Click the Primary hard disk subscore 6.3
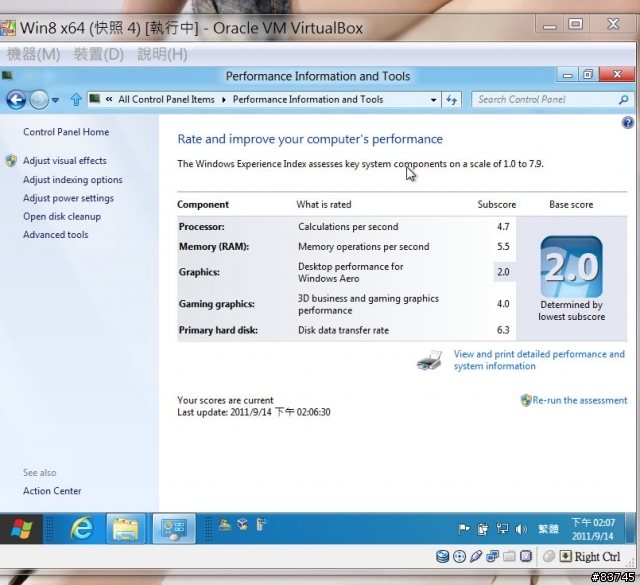The width and height of the screenshot is (640, 585). click(503, 330)
